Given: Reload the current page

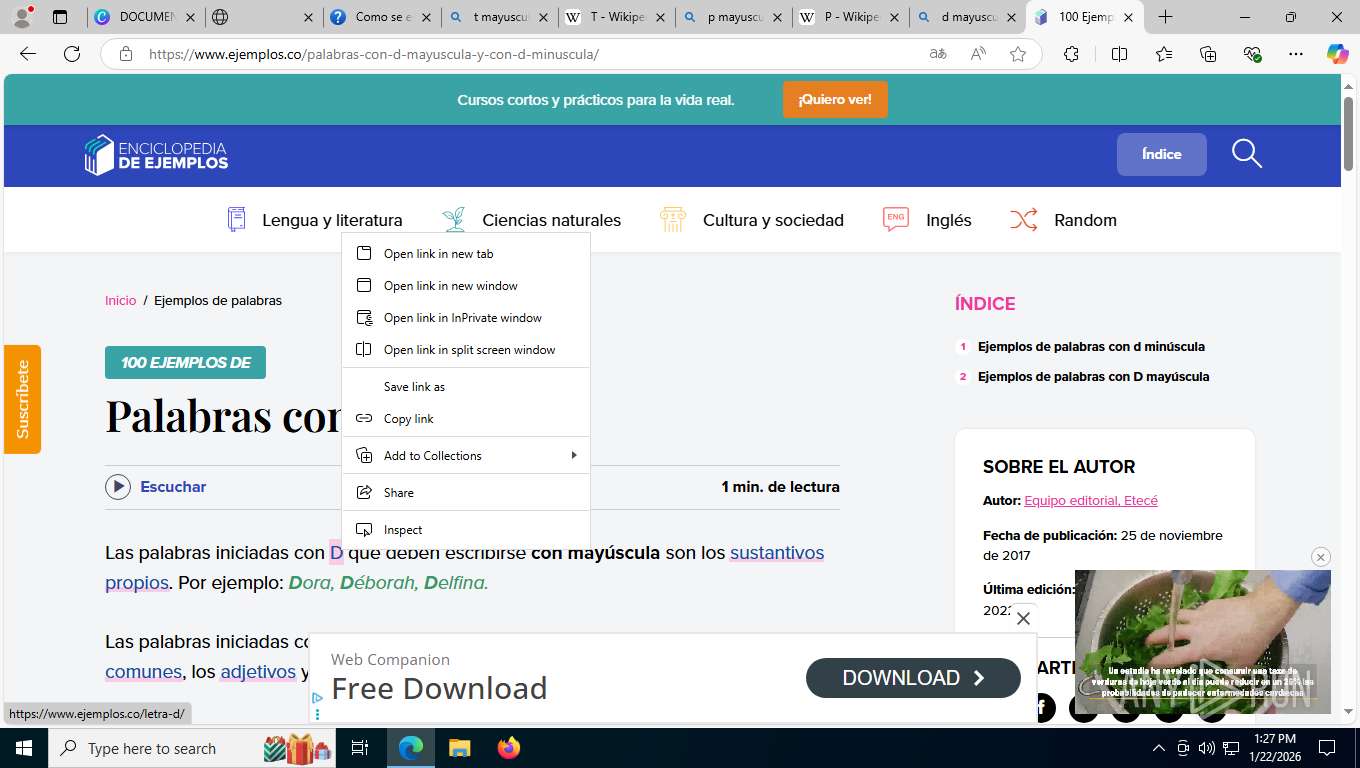Looking at the screenshot, I should [x=72, y=54].
